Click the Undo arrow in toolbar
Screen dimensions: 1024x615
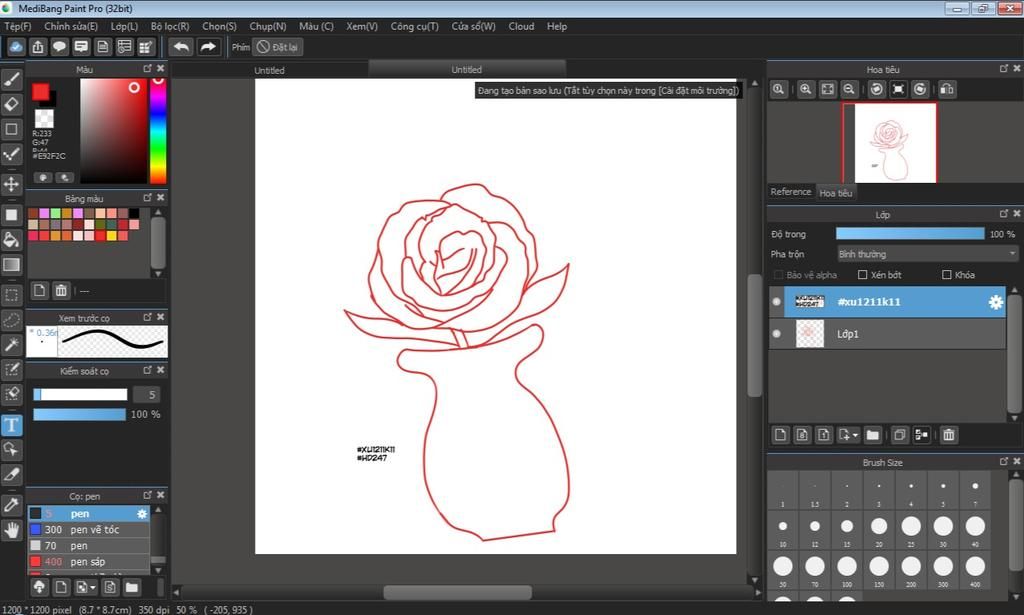click(x=182, y=47)
